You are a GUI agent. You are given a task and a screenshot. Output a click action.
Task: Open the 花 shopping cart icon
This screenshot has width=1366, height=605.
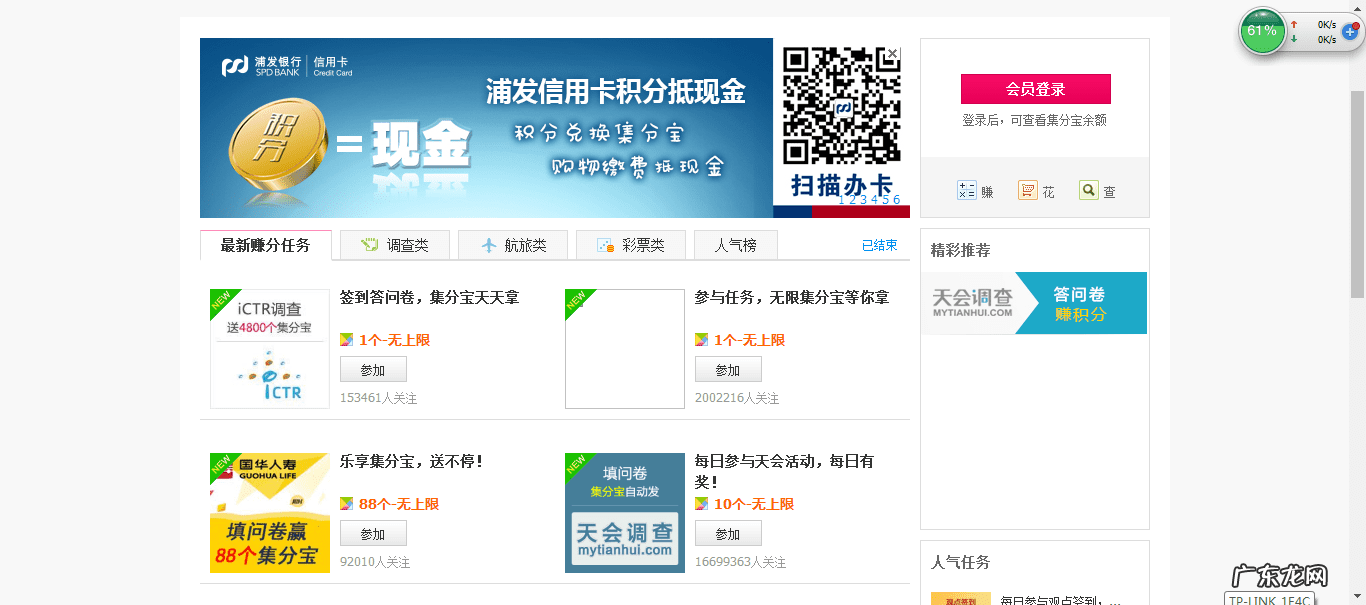coord(1027,190)
